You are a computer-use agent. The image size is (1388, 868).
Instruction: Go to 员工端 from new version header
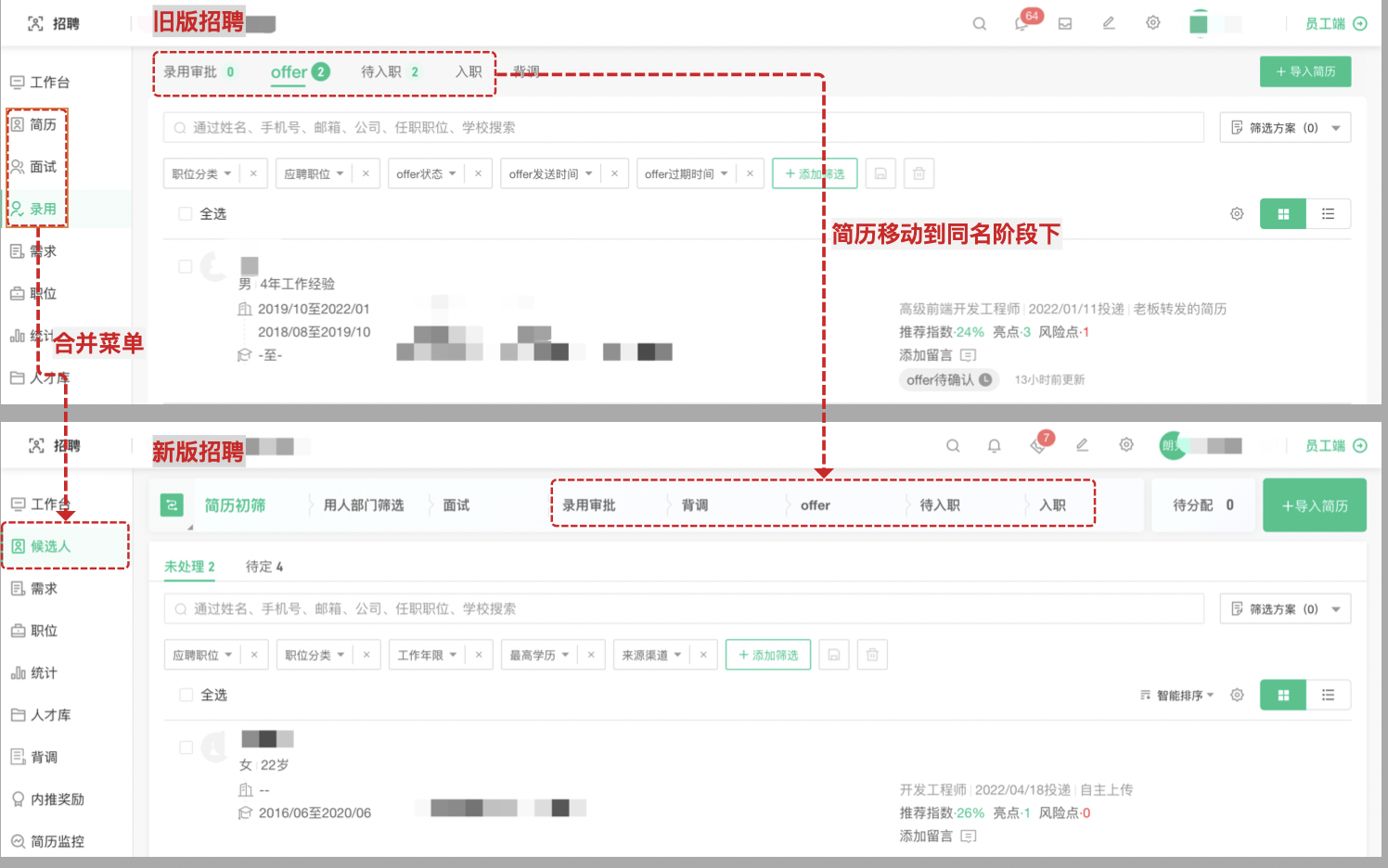[1336, 446]
